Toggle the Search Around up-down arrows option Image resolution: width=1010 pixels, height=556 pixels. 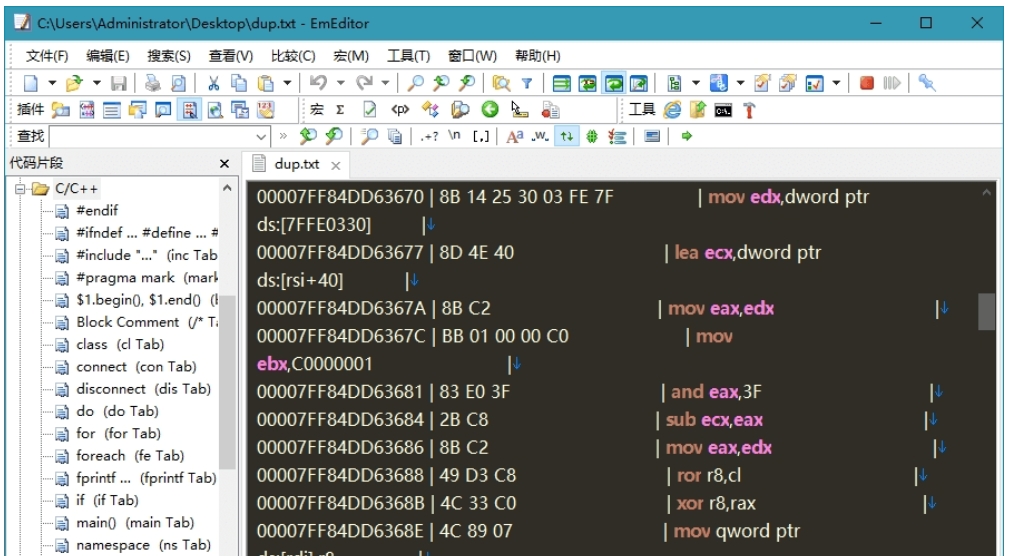[566, 136]
